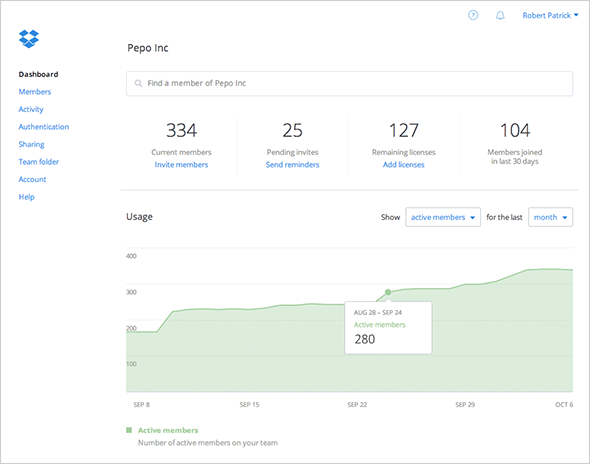
Task: Click the 334 current members count
Action: tap(181, 131)
